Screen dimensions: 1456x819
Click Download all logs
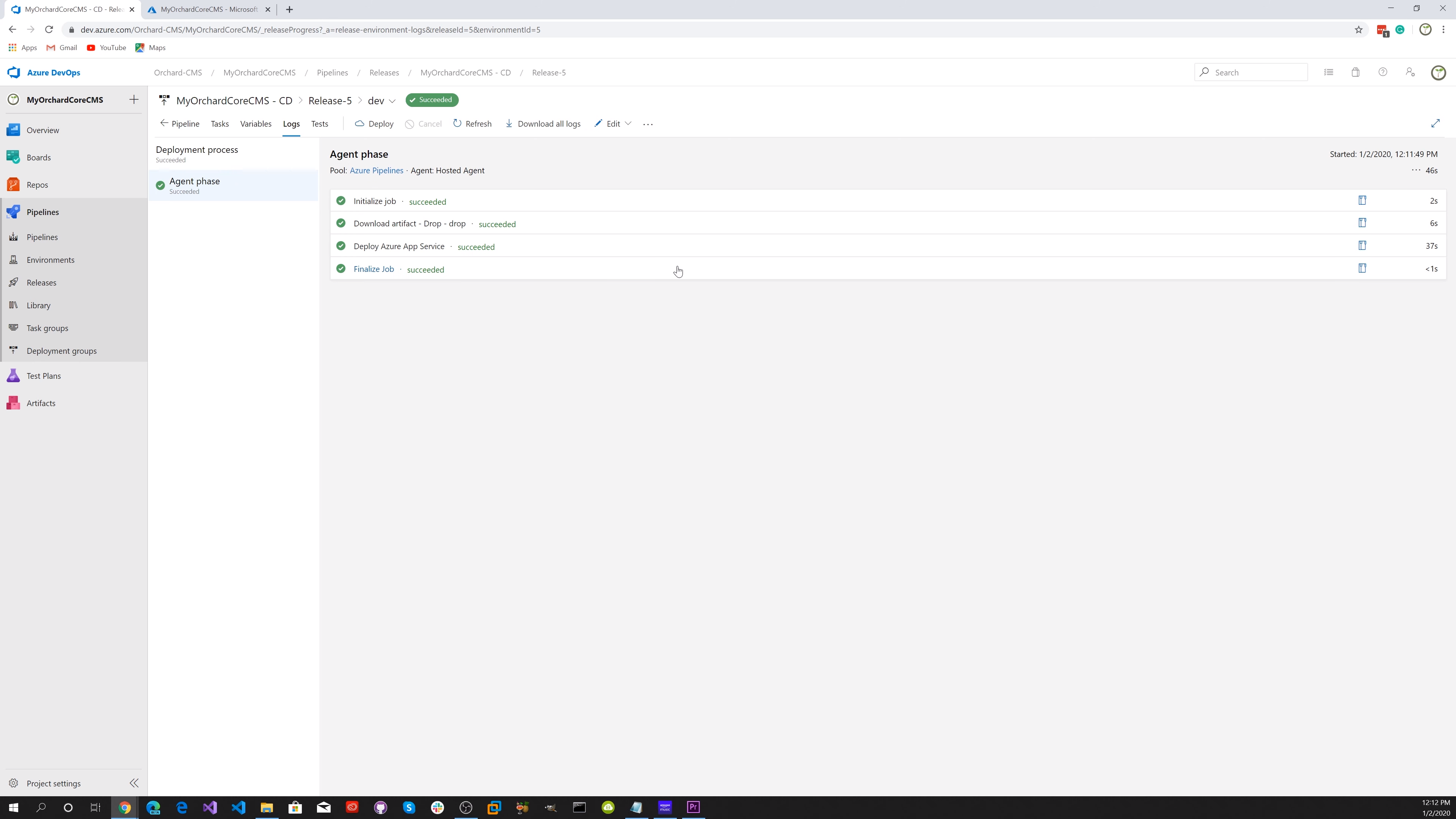tap(543, 124)
